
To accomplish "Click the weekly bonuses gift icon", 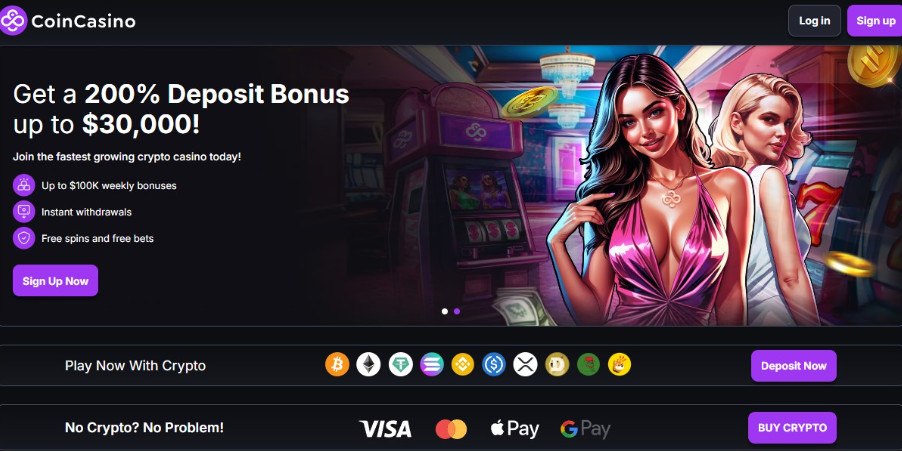I will click(24, 186).
